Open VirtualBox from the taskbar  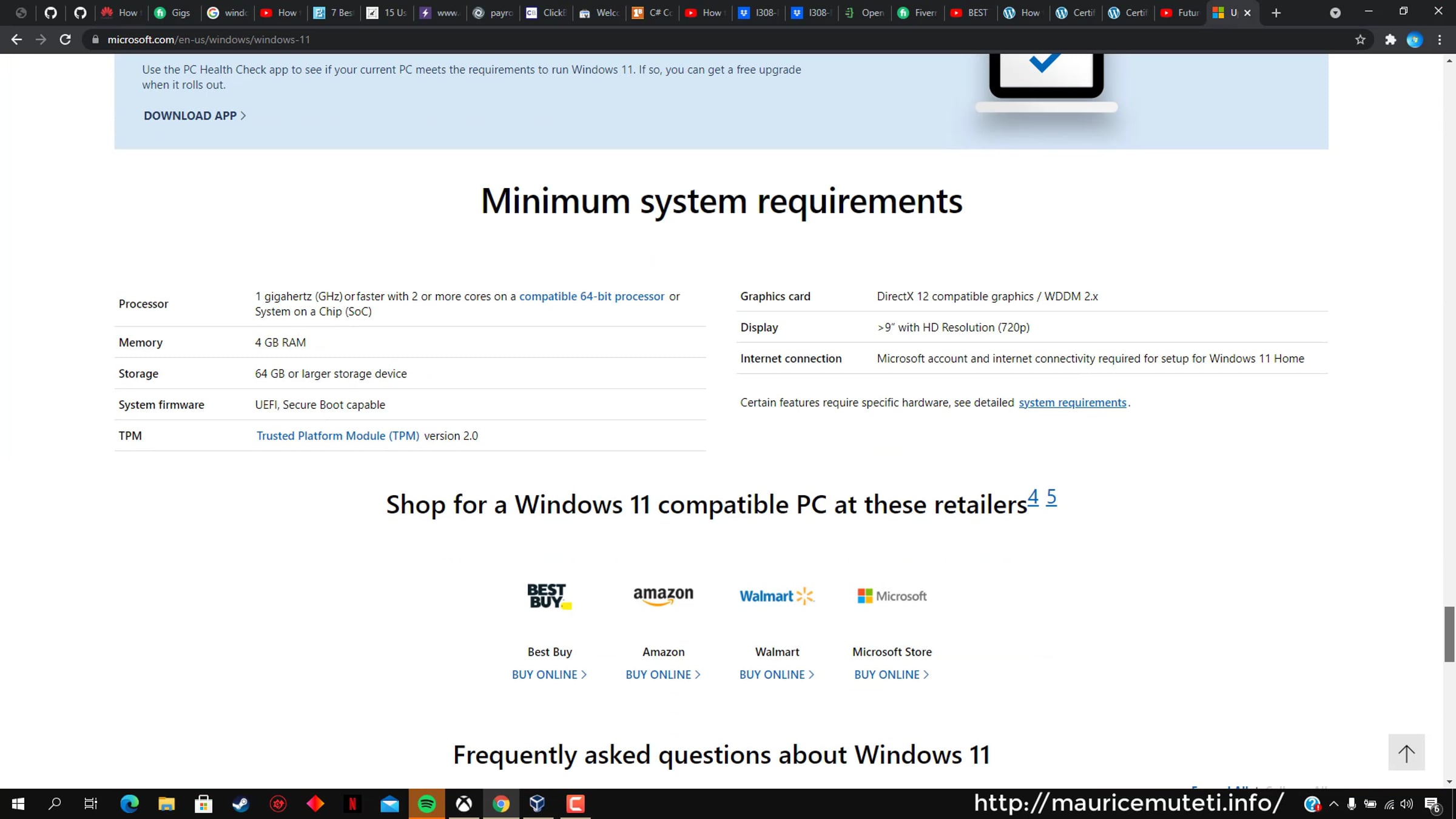click(538, 804)
